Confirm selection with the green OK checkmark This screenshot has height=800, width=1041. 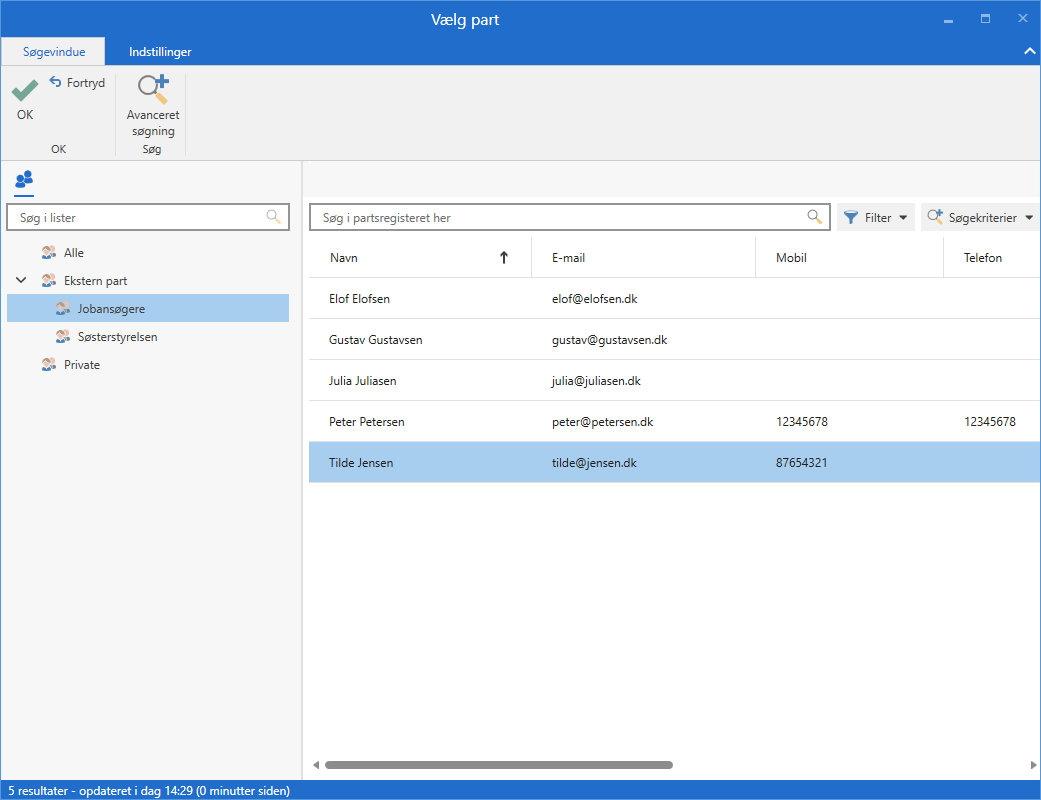tap(25, 90)
